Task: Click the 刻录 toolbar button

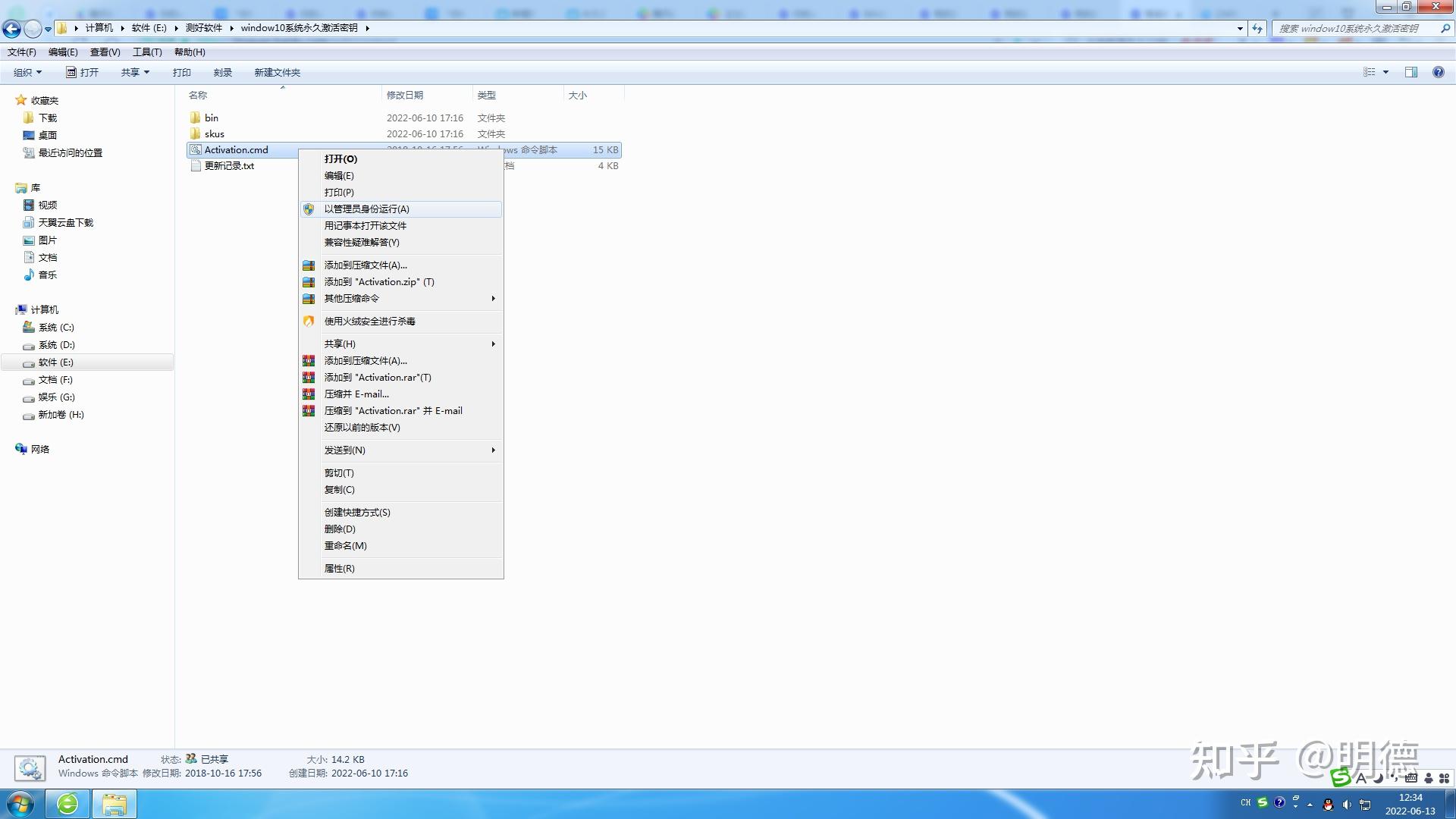Action: point(223,73)
